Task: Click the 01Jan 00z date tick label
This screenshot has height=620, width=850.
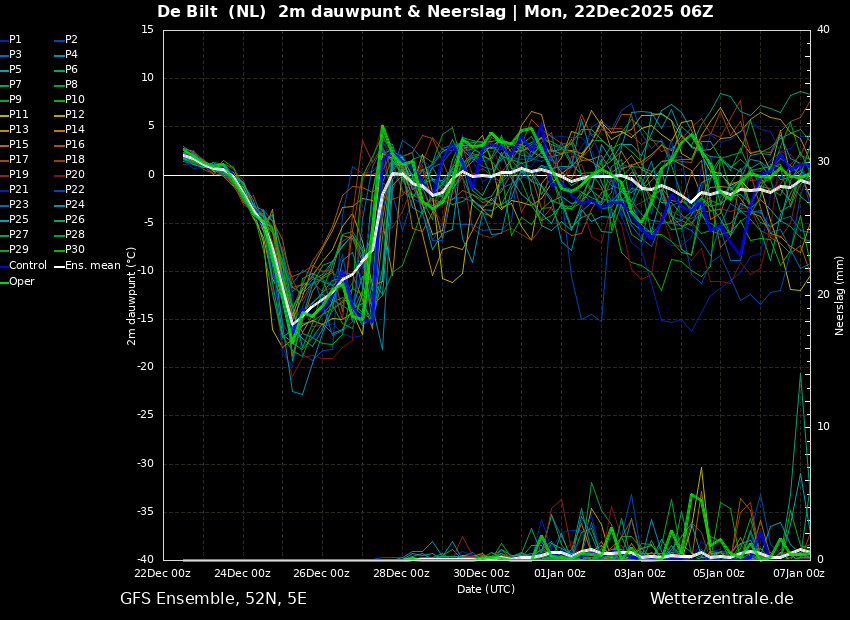Action: click(x=560, y=573)
